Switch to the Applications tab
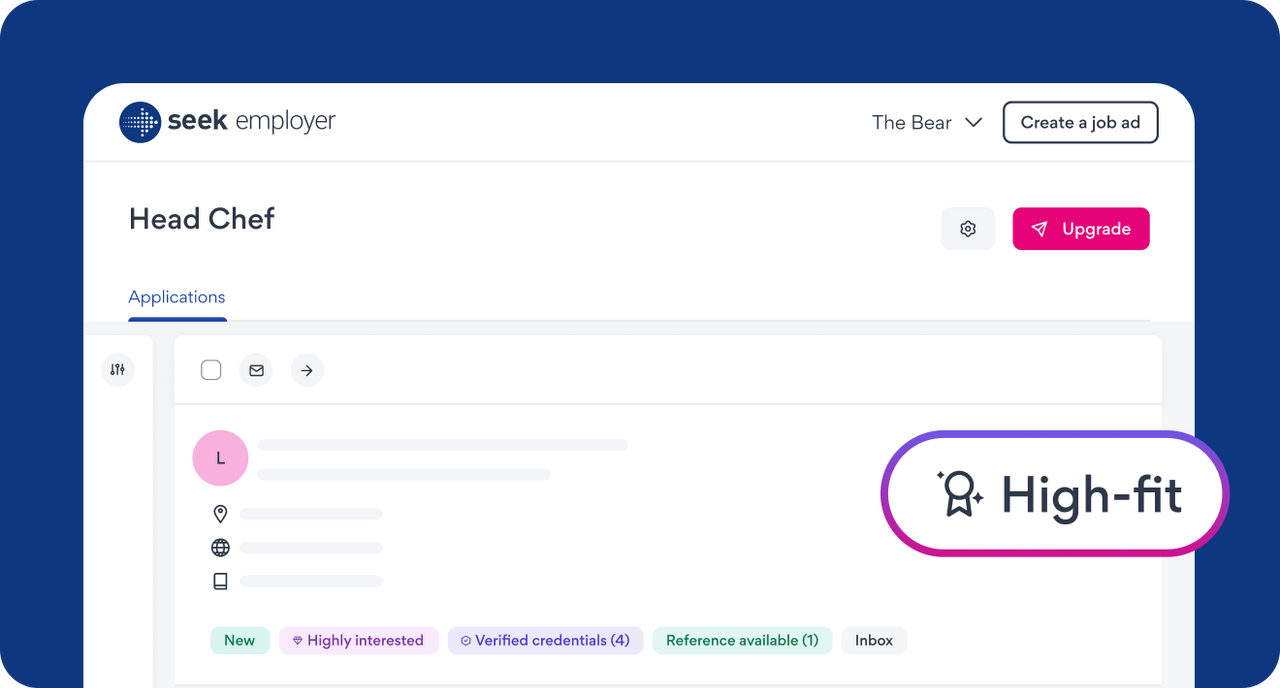The height and width of the screenshot is (688, 1280). (177, 297)
